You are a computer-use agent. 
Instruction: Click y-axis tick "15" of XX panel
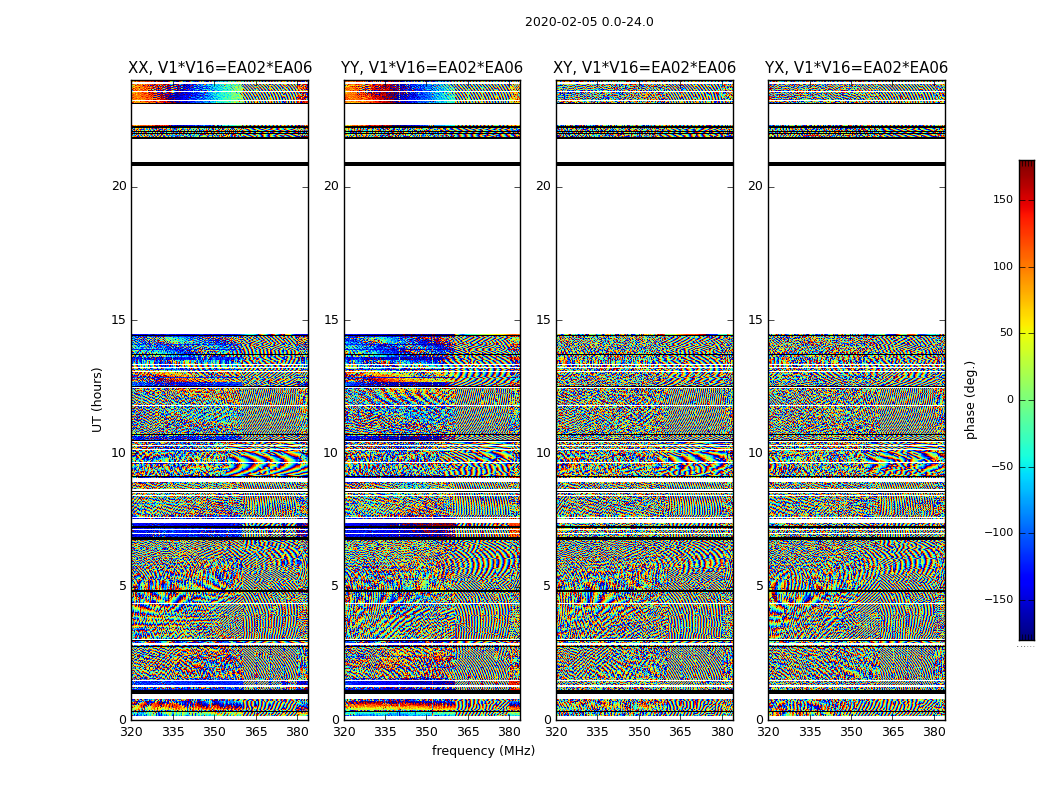119,320
